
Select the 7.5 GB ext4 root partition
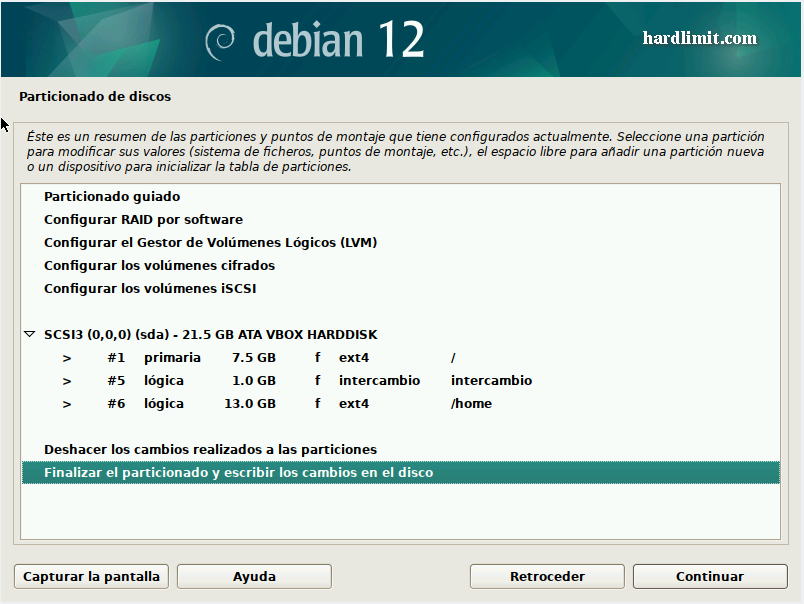coord(250,358)
